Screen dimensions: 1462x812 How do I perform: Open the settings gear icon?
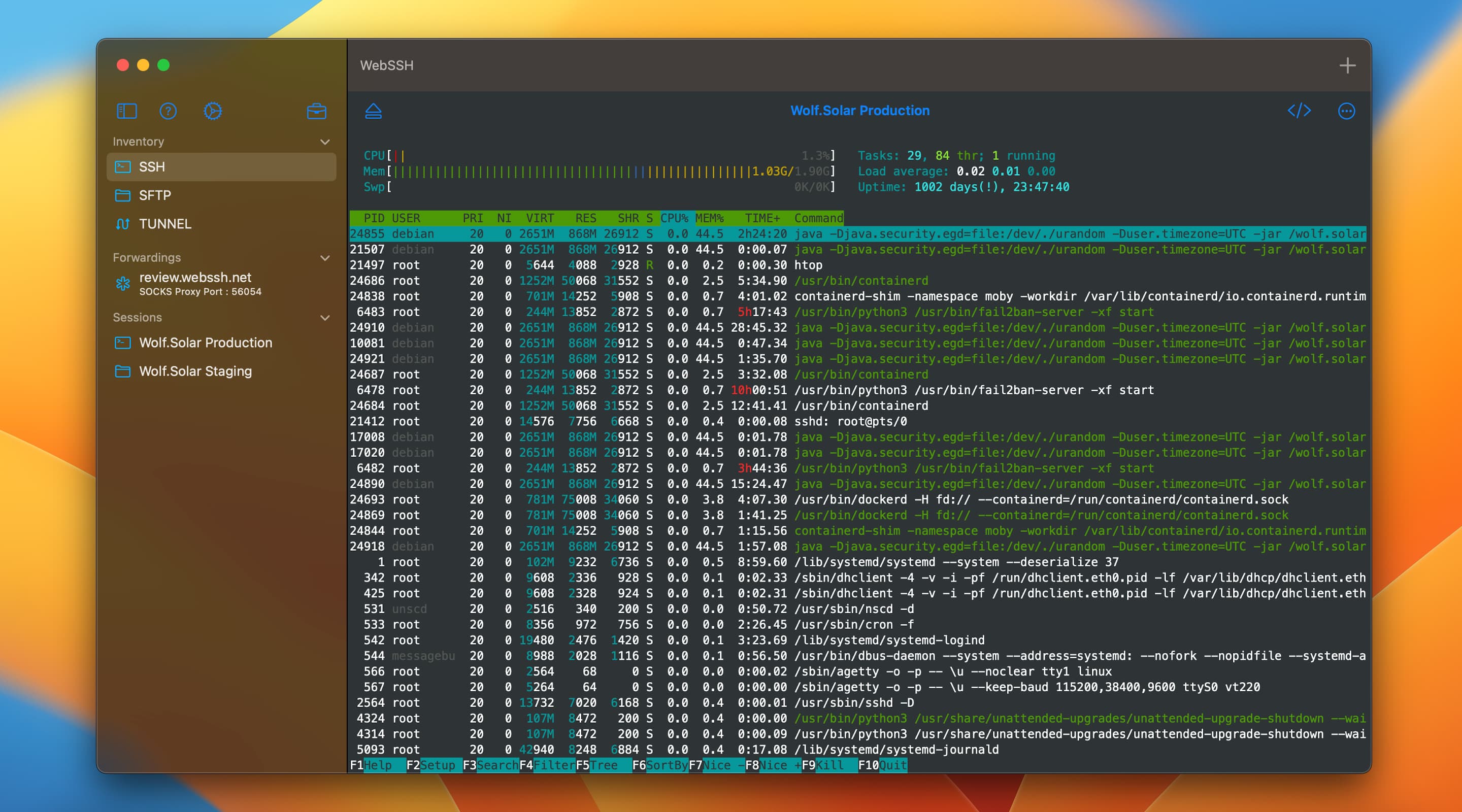click(213, 111)
